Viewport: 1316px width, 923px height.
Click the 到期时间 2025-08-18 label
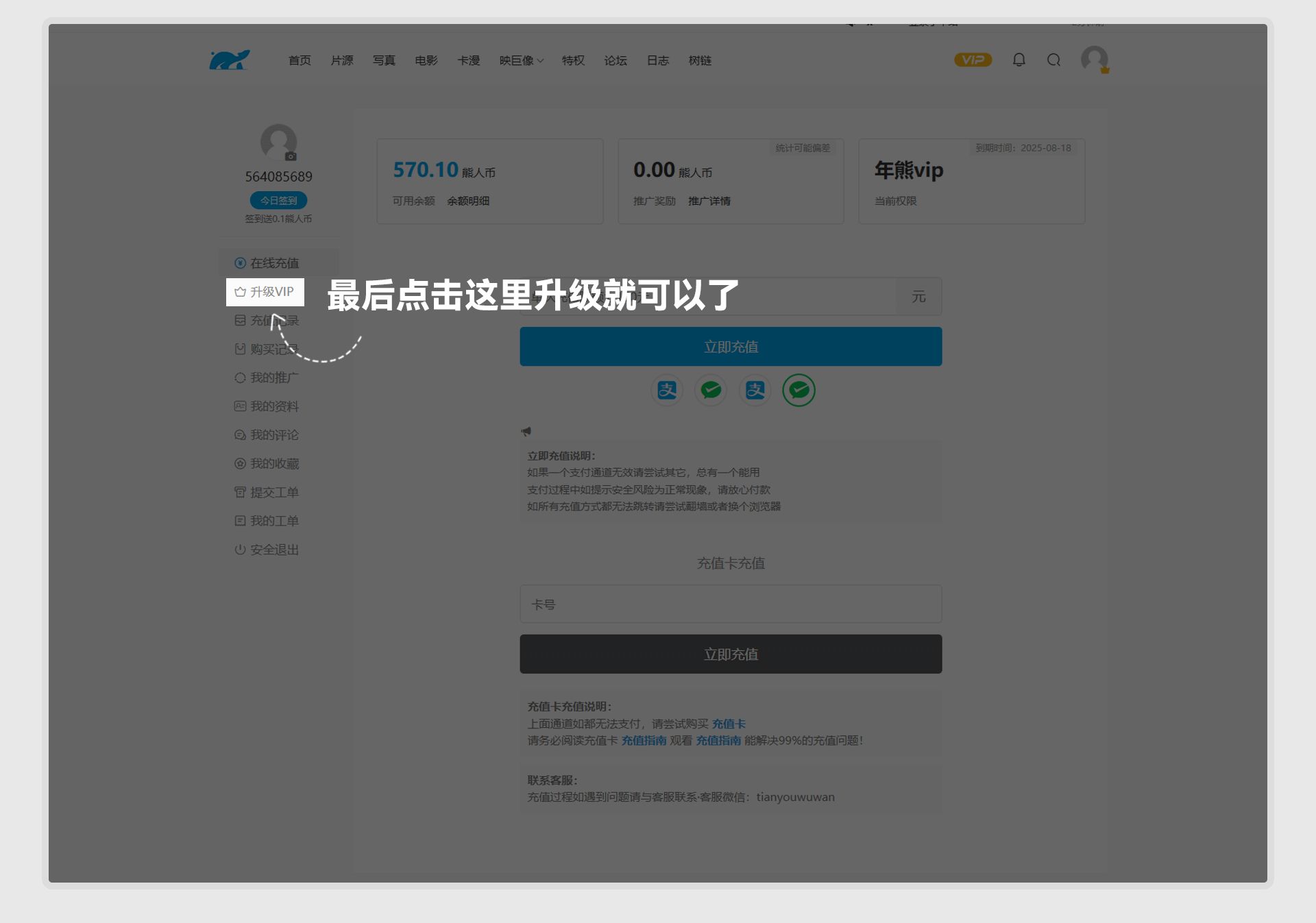click(x=1023, y=148)
